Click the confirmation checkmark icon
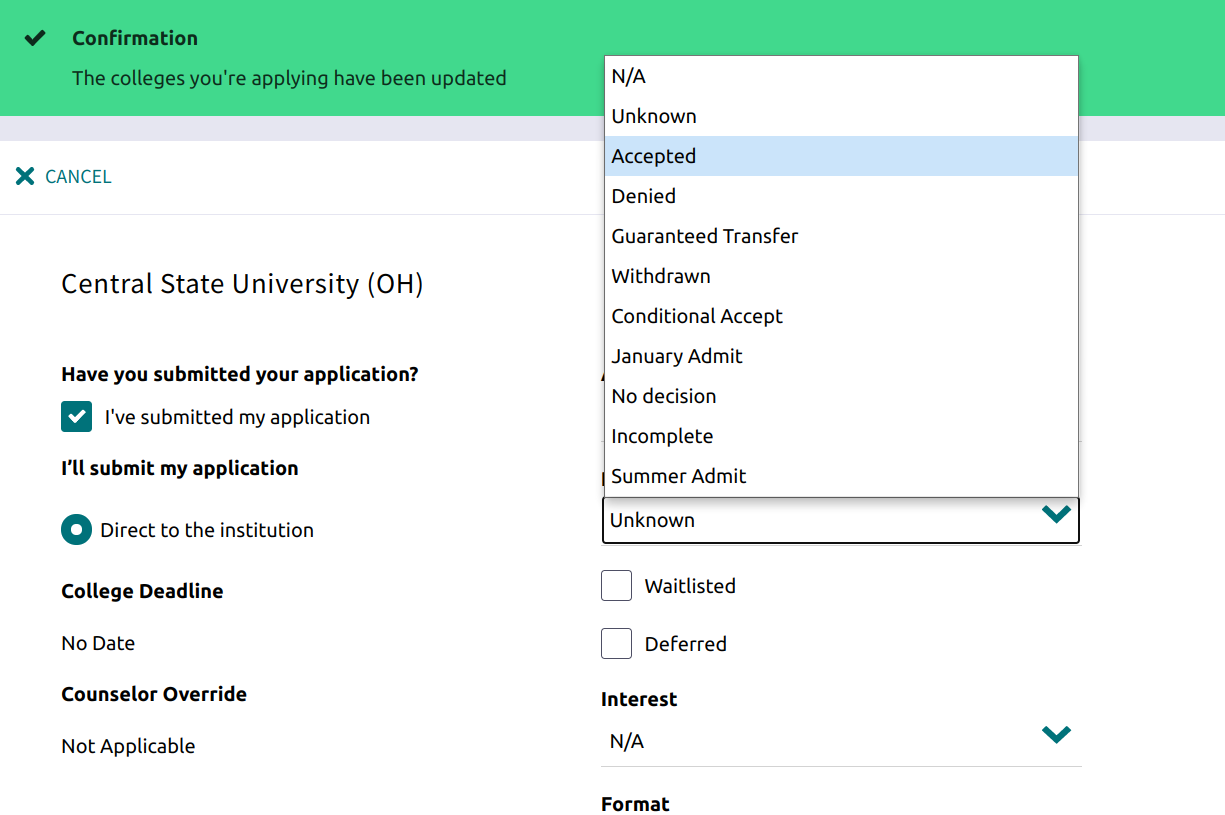Viewport: 1225px width, 815px height. point(35,38)
